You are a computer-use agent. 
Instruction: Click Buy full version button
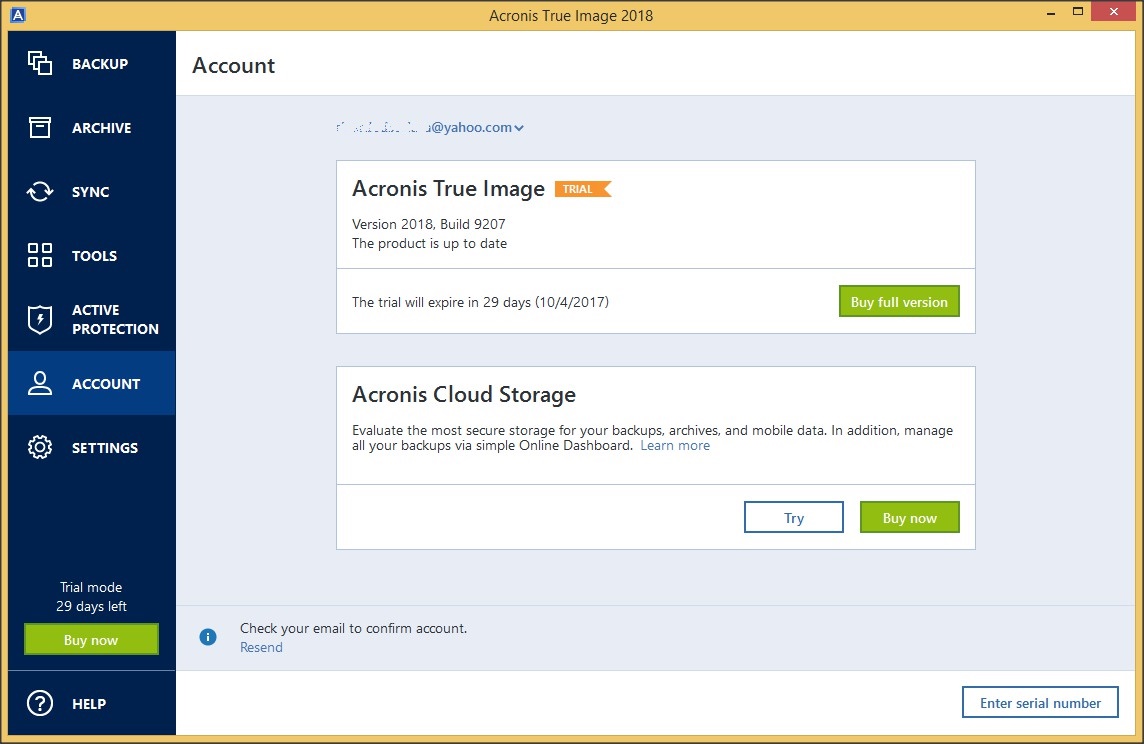pos(898,301)
